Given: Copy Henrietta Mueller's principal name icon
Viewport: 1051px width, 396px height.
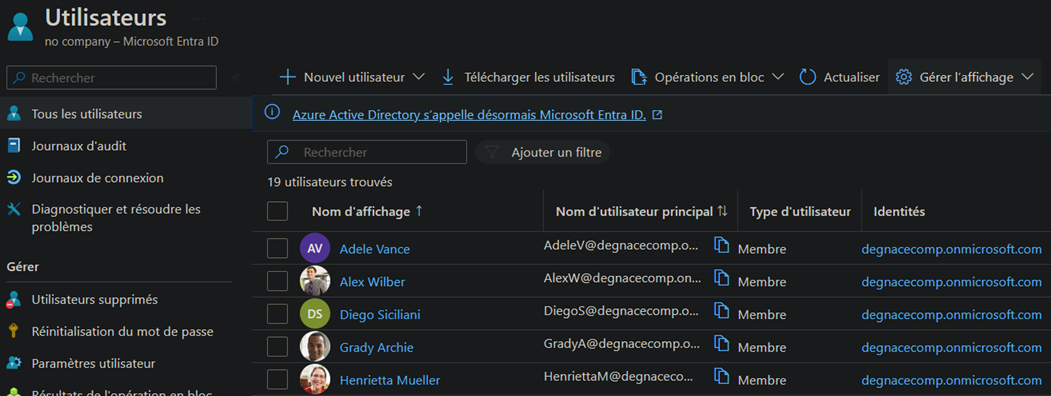Looking at the screenshot, I should coord(721,377).
